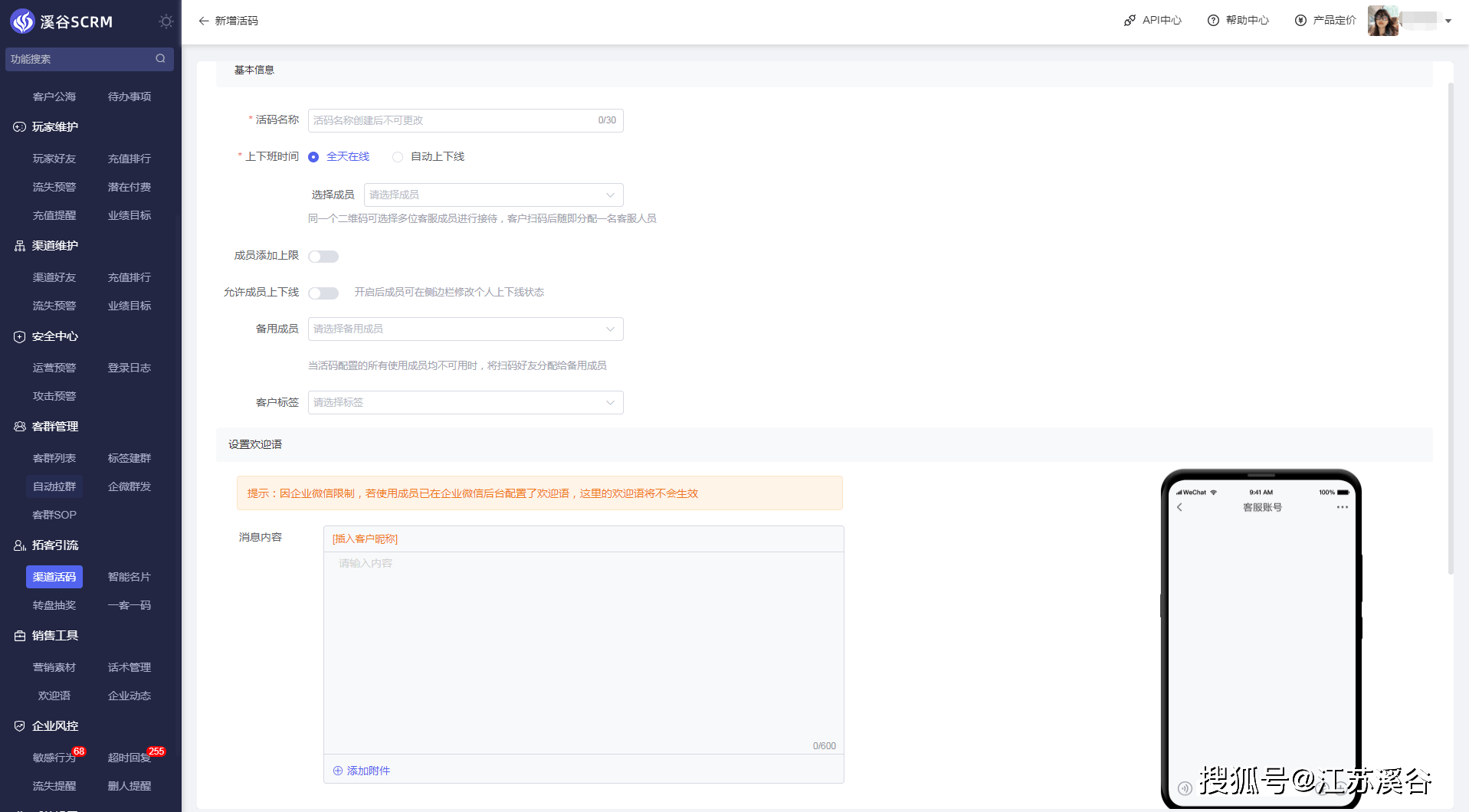Select the 全天在线 radio option
This screenshot has width=1469, height=812.
[313, 157]
